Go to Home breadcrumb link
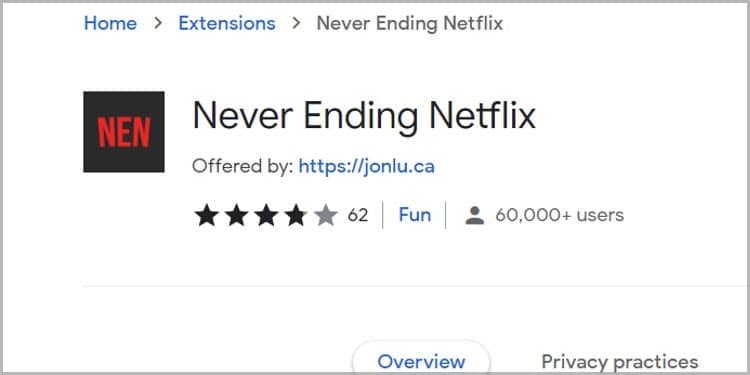This screenshot has width=750, height=375. [110, 23]
